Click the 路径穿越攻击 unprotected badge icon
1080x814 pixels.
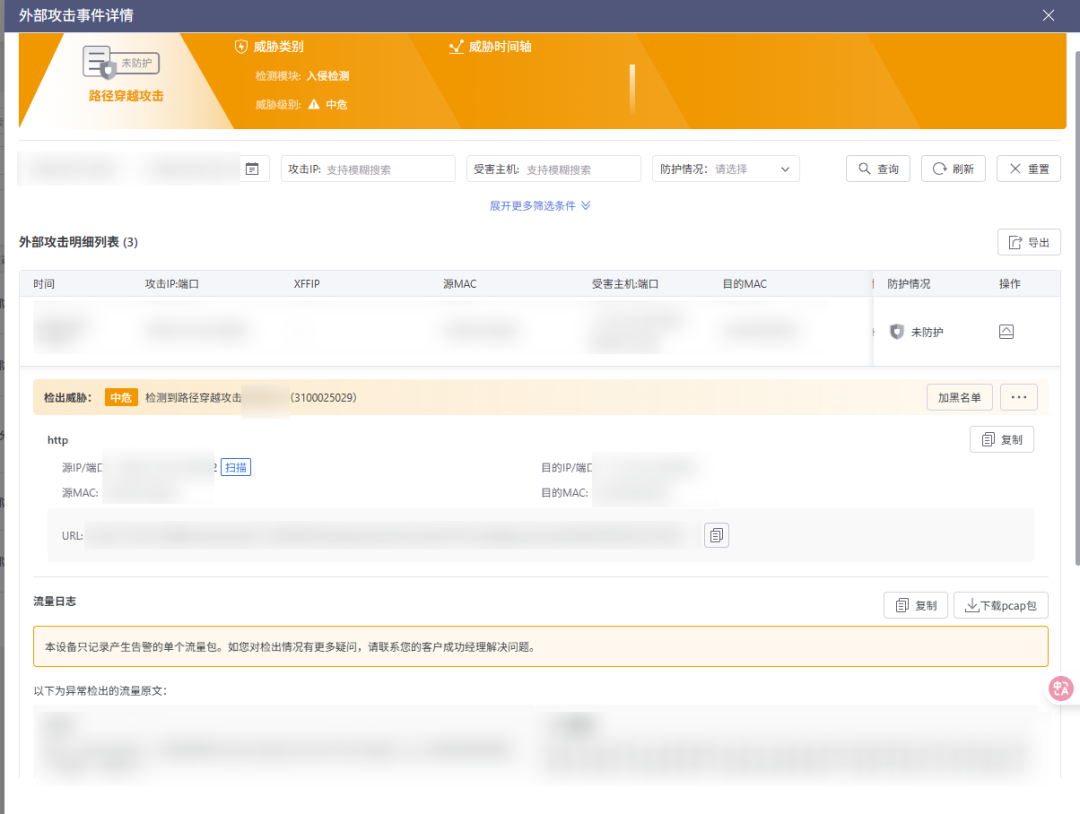(121, 63)
